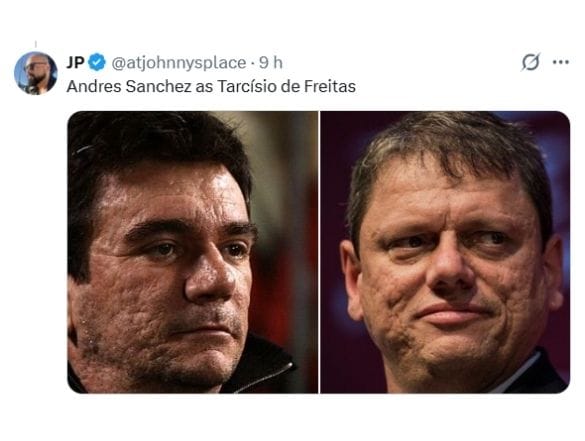Click the dark suit shoulder in right photo
Viewport: 585px width, 441px height.
pos(537,375)
